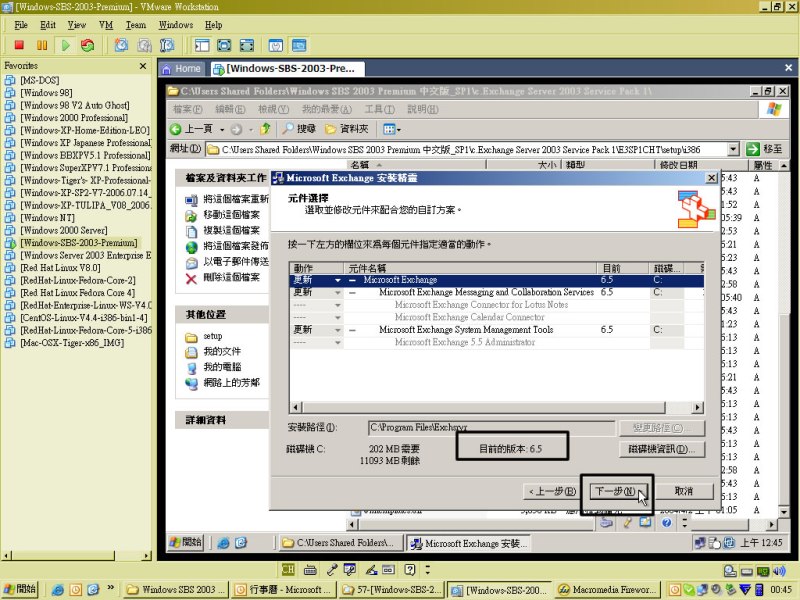Screen dimensions: 800x600
Task: Click the Explorer 上一頁 back button
Action: pyautogui.click(x=191, y=129)
